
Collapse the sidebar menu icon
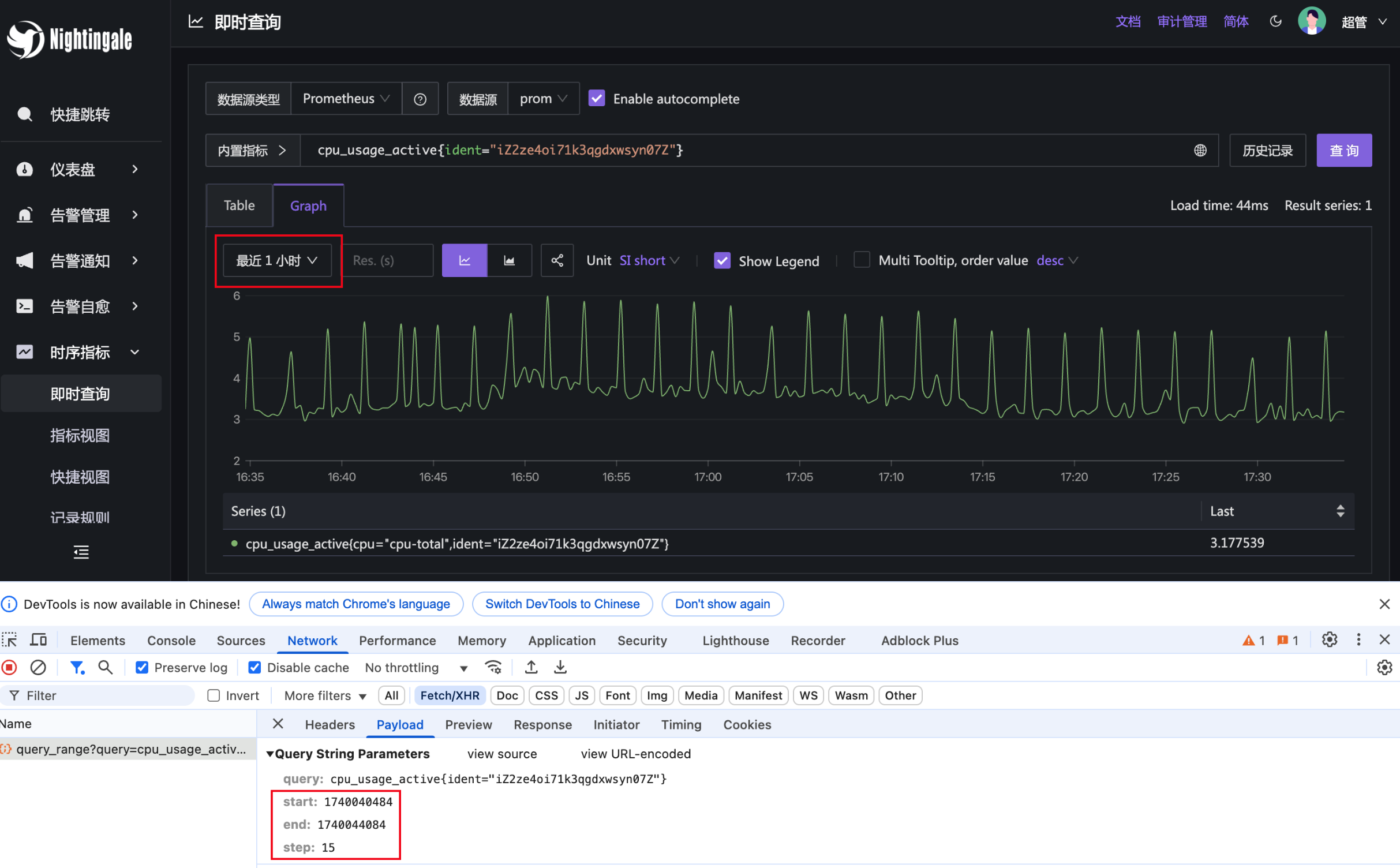pos(81,552)
